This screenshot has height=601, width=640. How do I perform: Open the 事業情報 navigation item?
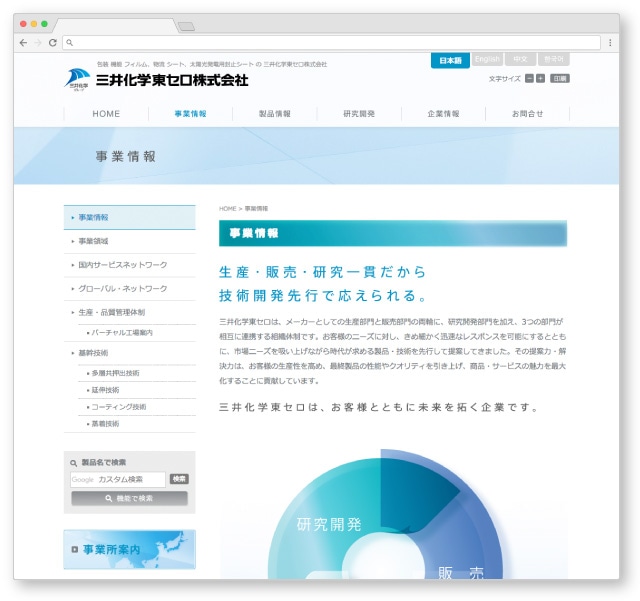pos(191,114)
